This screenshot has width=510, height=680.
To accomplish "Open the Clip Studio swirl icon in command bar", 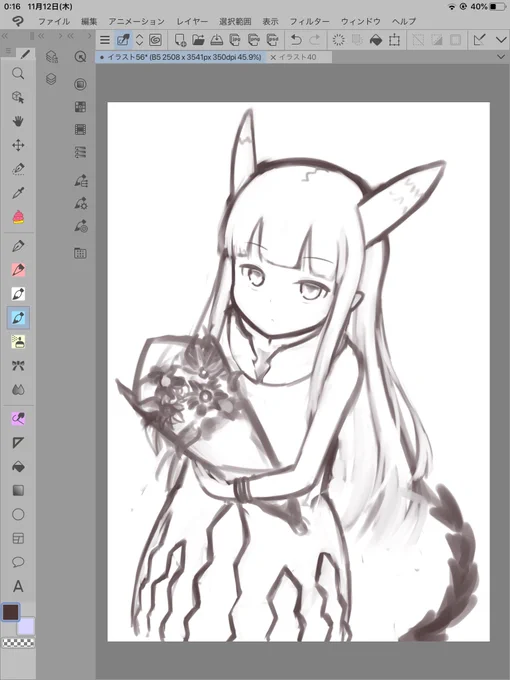I will pyautogui.click(x=155, y=40).
